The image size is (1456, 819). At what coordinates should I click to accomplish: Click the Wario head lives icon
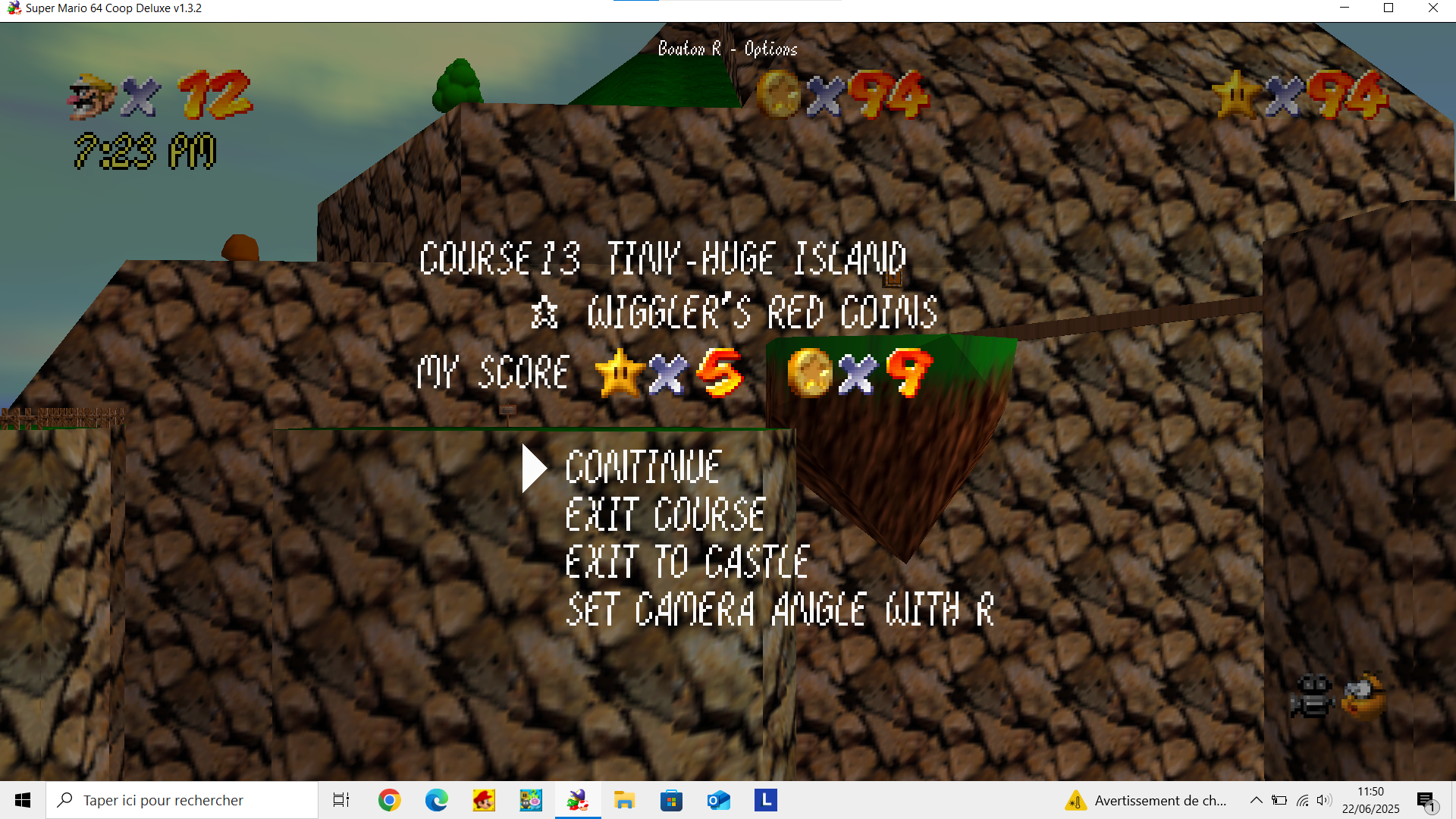92,96
